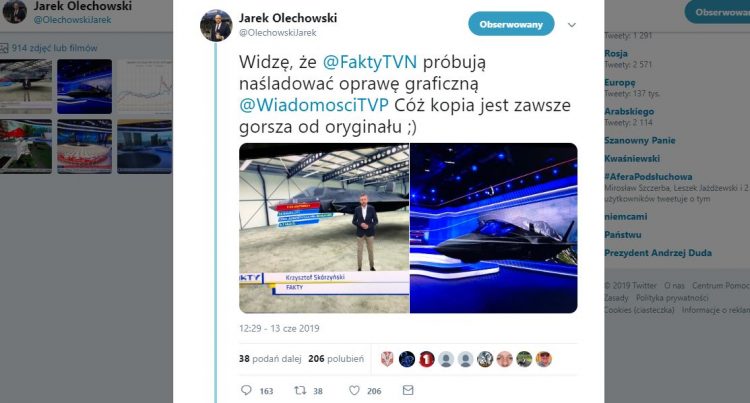Click the last liker avatar with cap
Viewport: 750px width, 403px height.
point(544,359)
